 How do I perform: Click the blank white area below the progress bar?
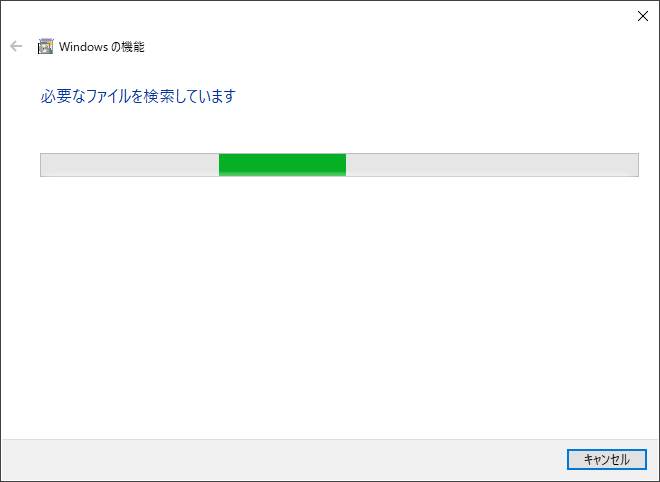pos(330,307)
